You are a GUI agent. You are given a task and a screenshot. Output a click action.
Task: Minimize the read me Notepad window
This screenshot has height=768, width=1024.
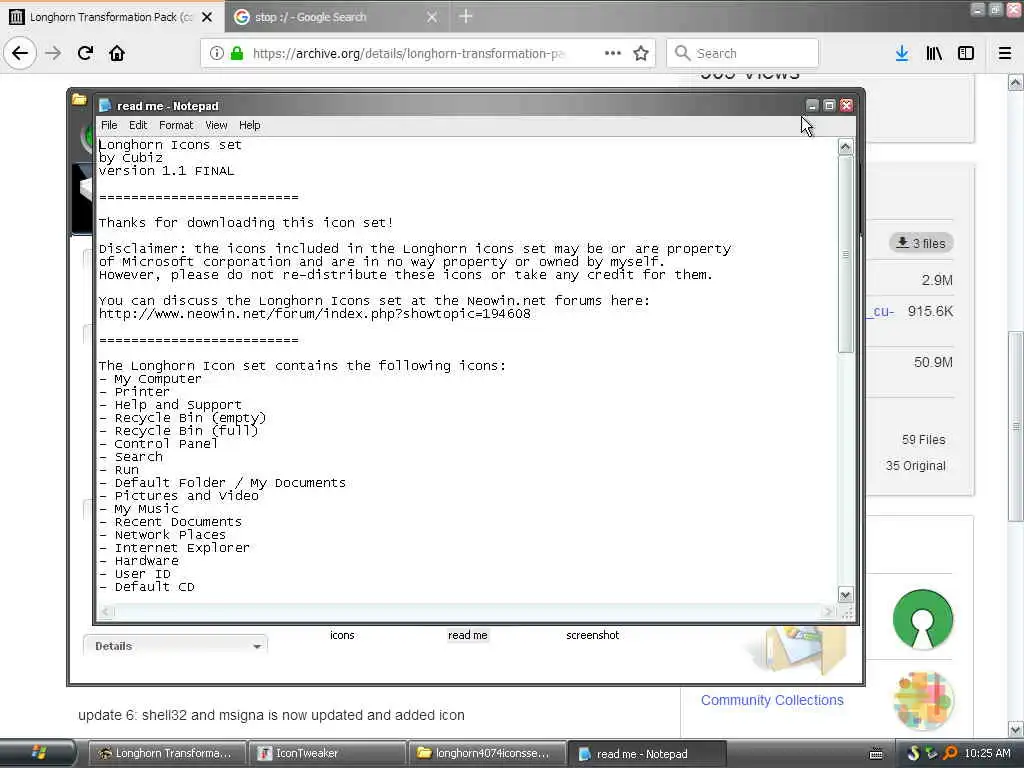[x=812, y=105]
